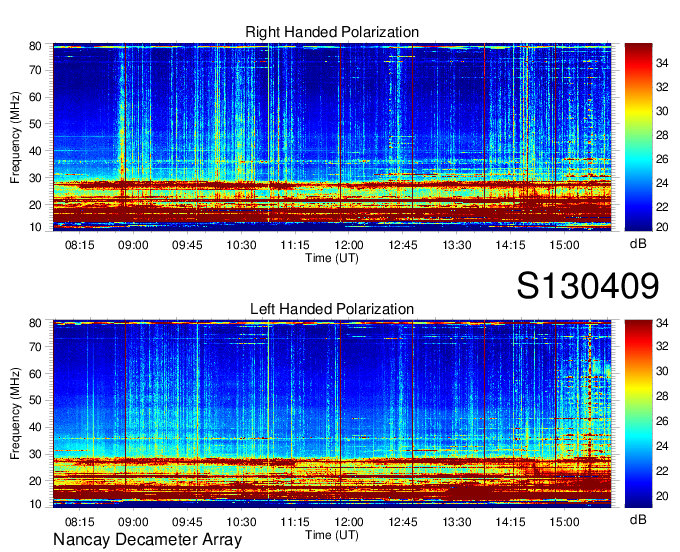Viewport: 680px width, 552px height.
Task: Click the 15:00 time tick under Right Handed plot
Action: click(564, 245)
